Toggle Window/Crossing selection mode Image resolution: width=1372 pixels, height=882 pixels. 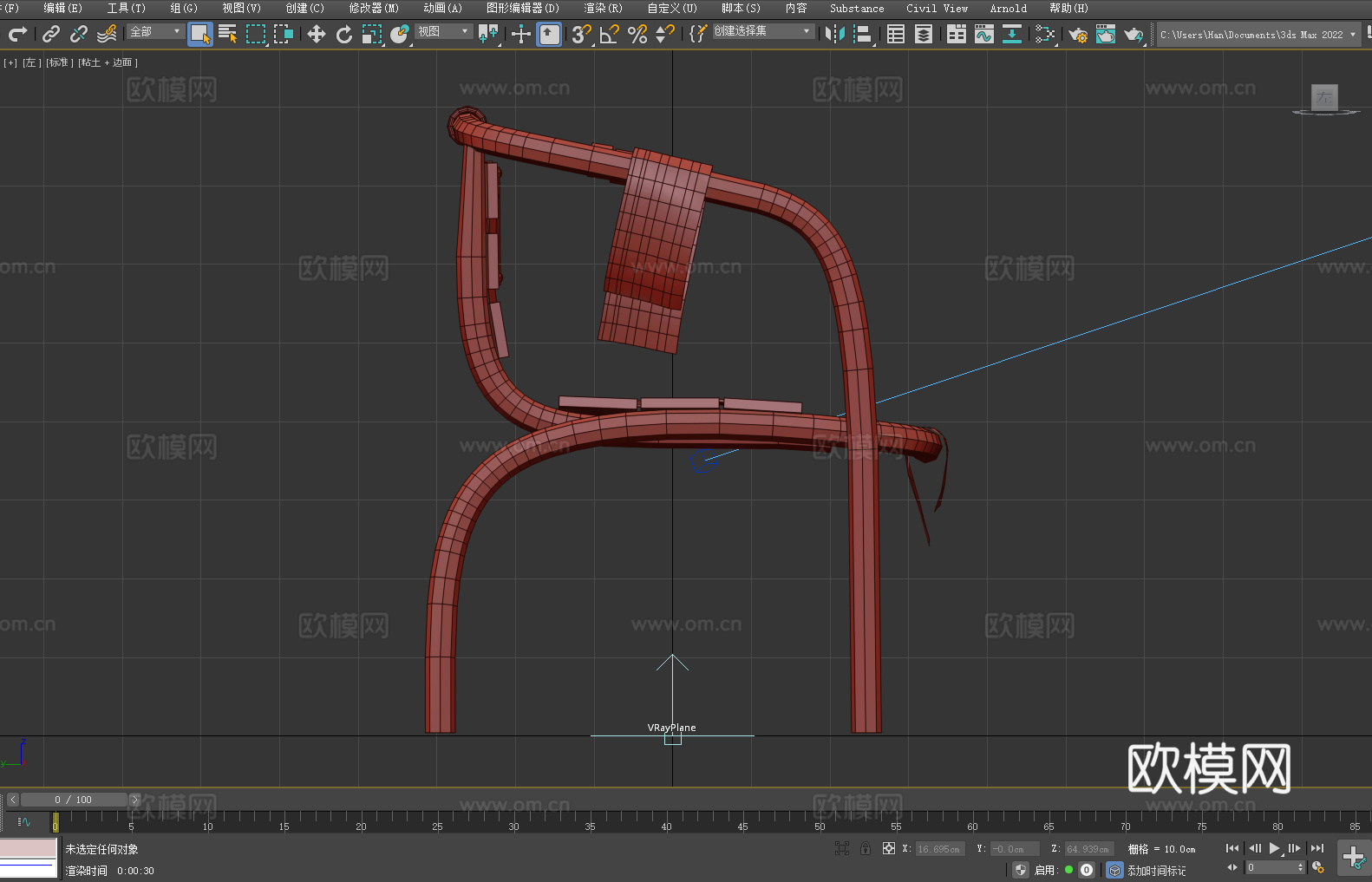(x=284, y=34)
